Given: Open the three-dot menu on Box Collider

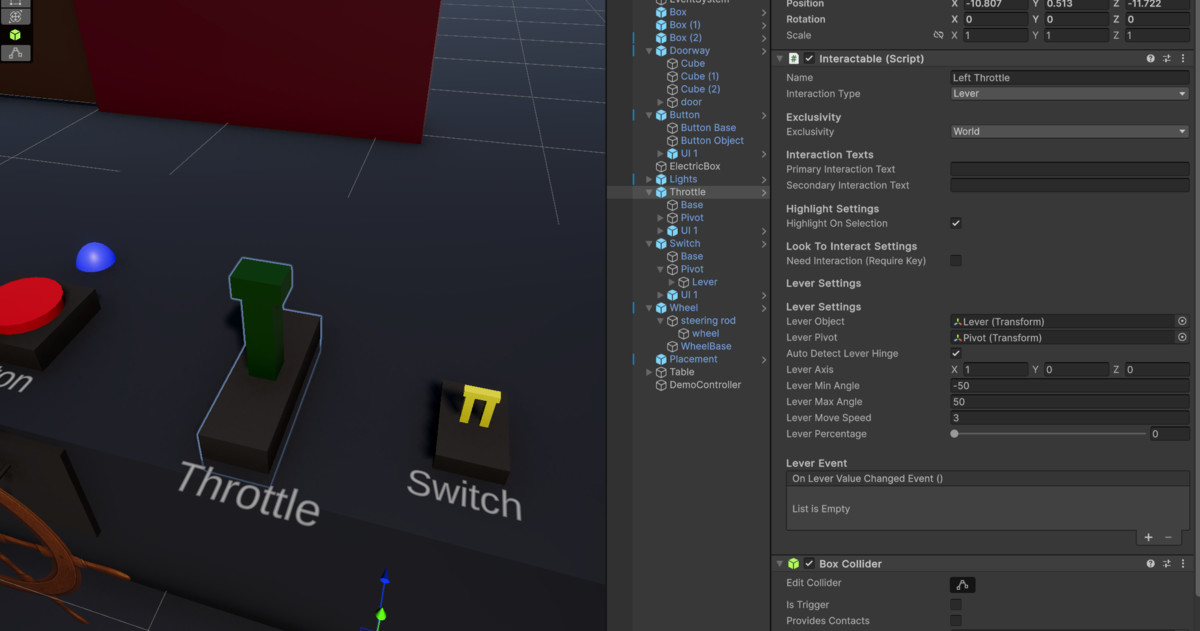Looking at the screenshot, I should (1183, 563).
